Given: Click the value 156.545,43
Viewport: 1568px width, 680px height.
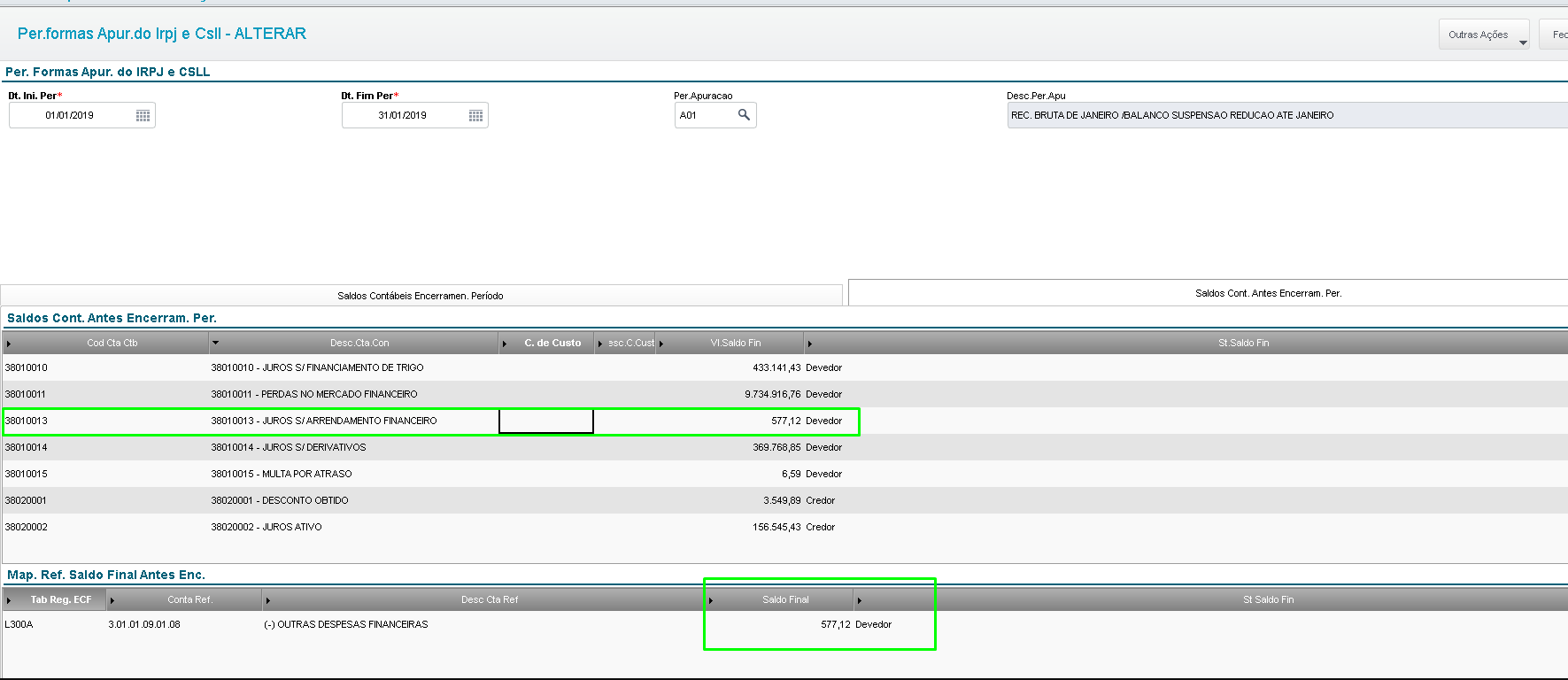Looking at the screenshot, I should pyautogui.click(x=776, y=527).
